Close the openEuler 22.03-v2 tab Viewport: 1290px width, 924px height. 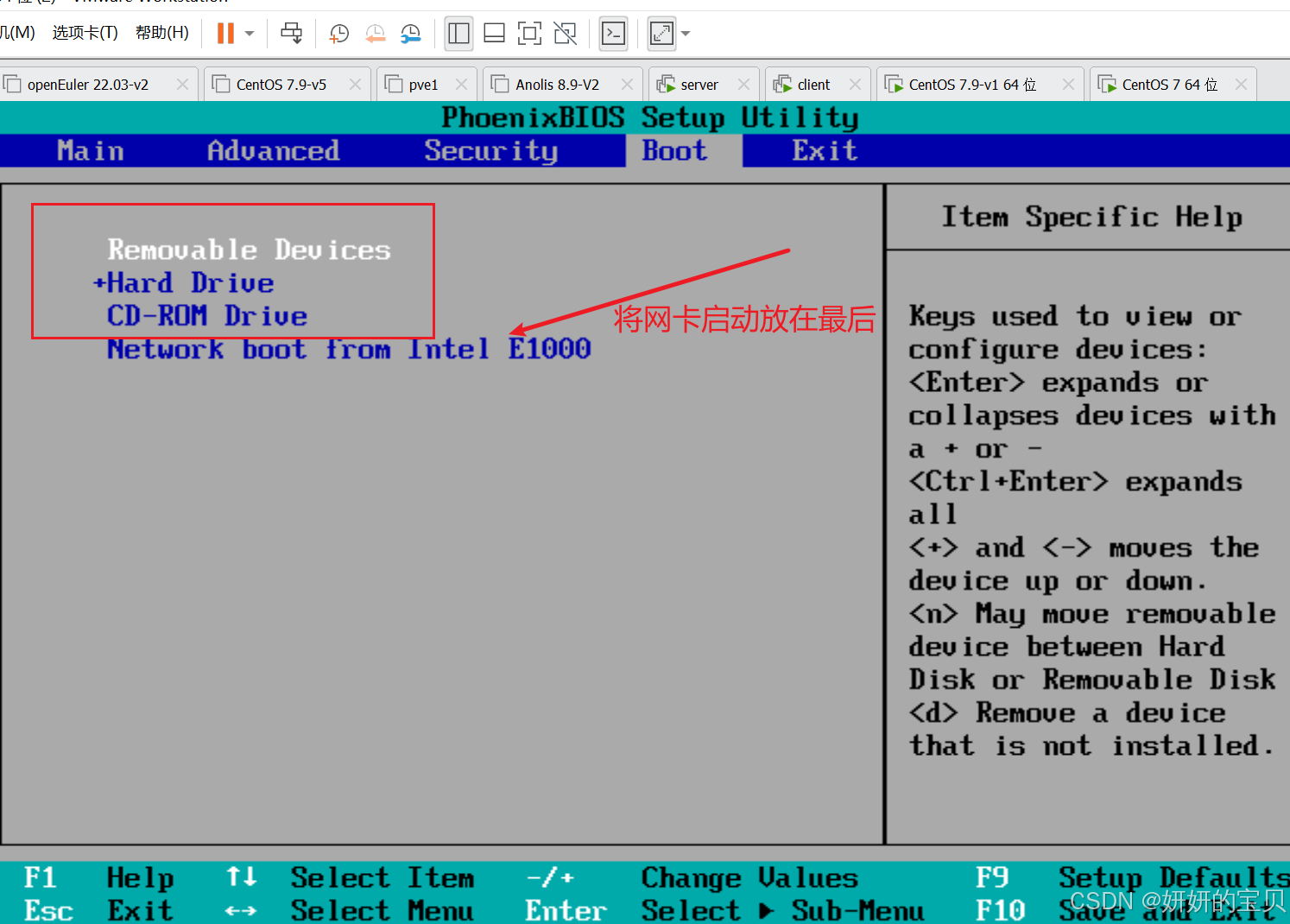pyautogui.click(x=182, y=85)
